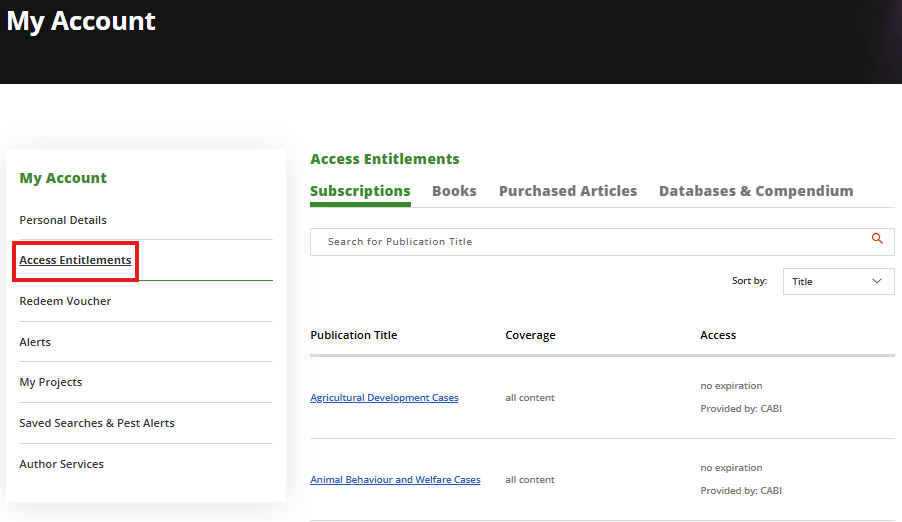902x522 pixels.
Task: Click the Access column header
Action: tap(718, 335)
